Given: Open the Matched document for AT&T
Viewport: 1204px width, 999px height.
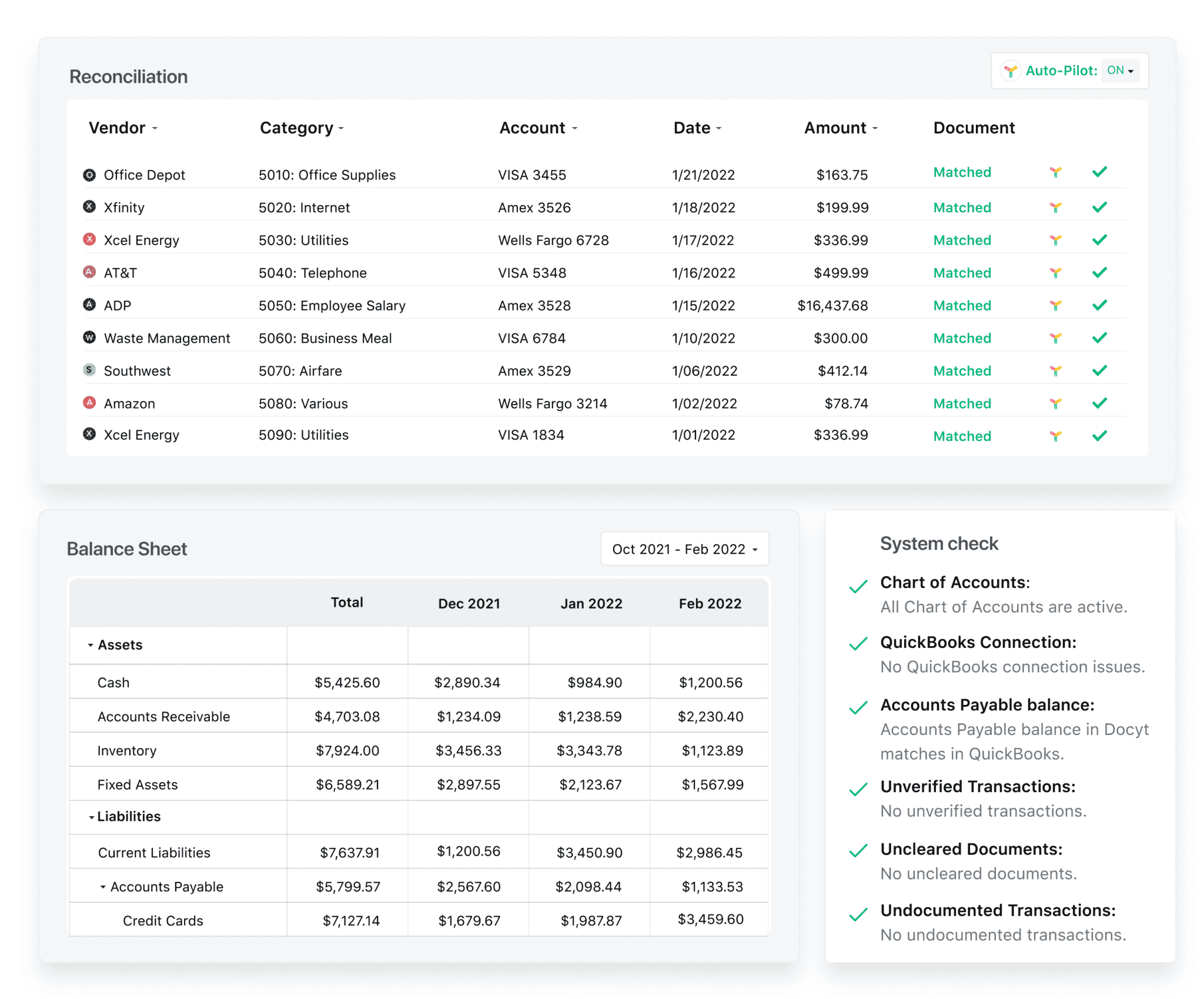Looking at the screenshot, I should (962, 273).
